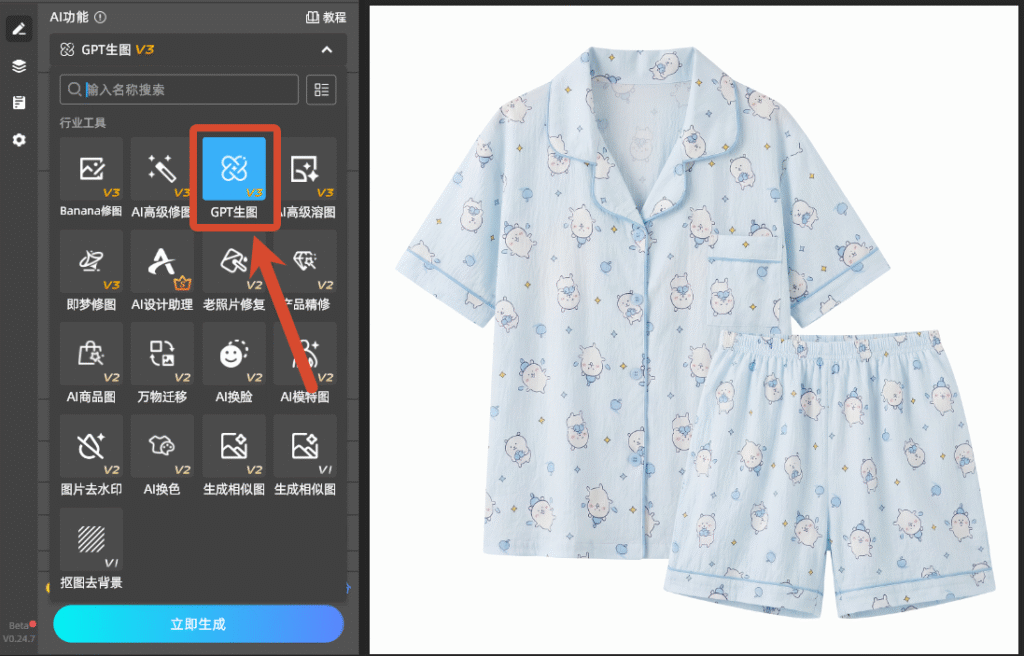
Task: Choose the 即梦修图 tool
Action: (91, 270)
